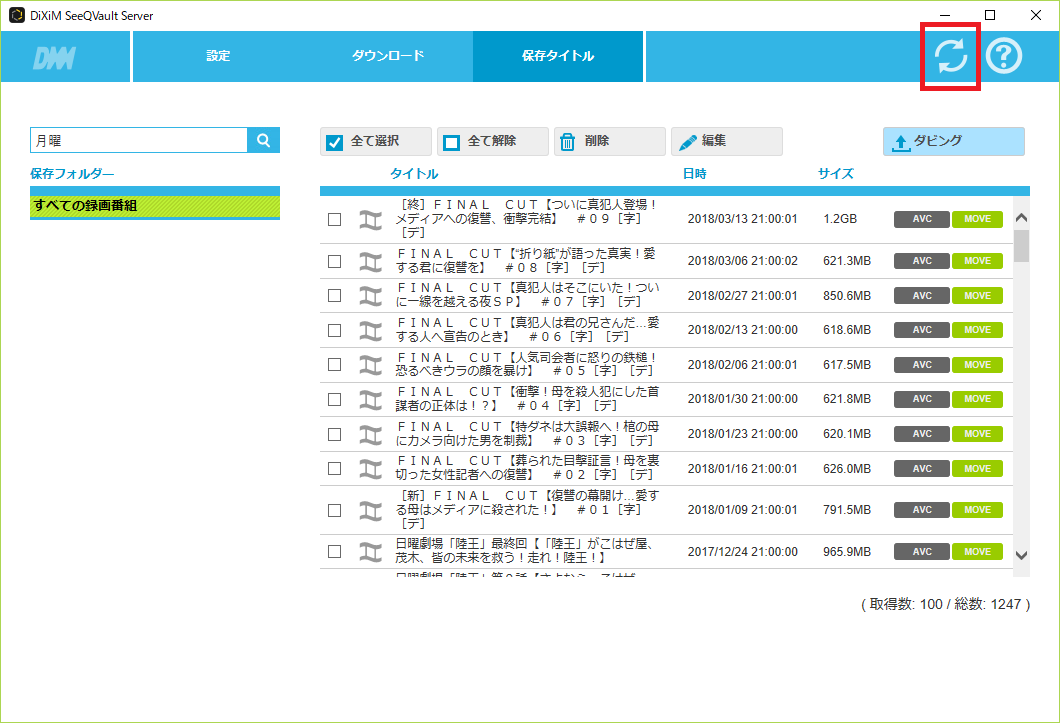Check the checkbox for ＃01 復讐の幕開け episode

pos(334,509)
